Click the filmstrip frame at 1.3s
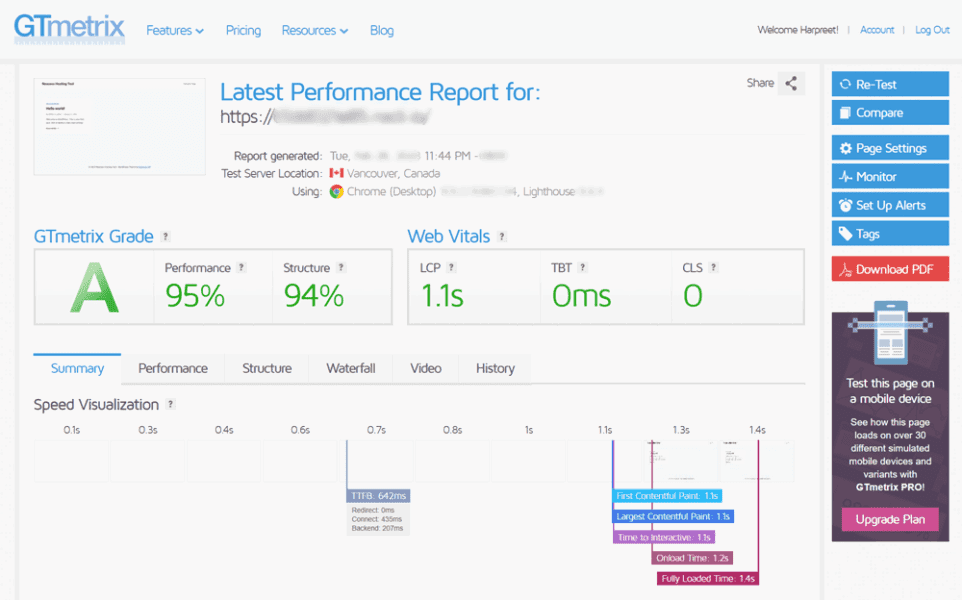The image size is (962, 600). point(681,461)
